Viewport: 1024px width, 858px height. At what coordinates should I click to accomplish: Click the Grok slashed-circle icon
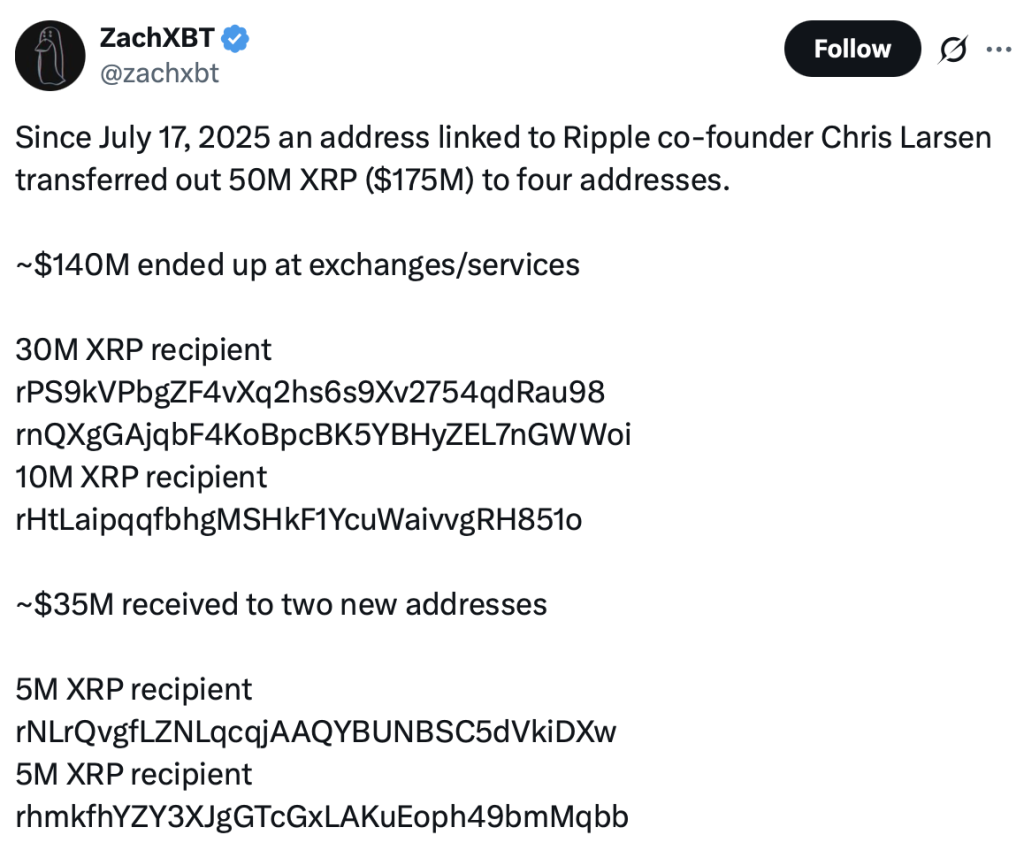point(953,50)
